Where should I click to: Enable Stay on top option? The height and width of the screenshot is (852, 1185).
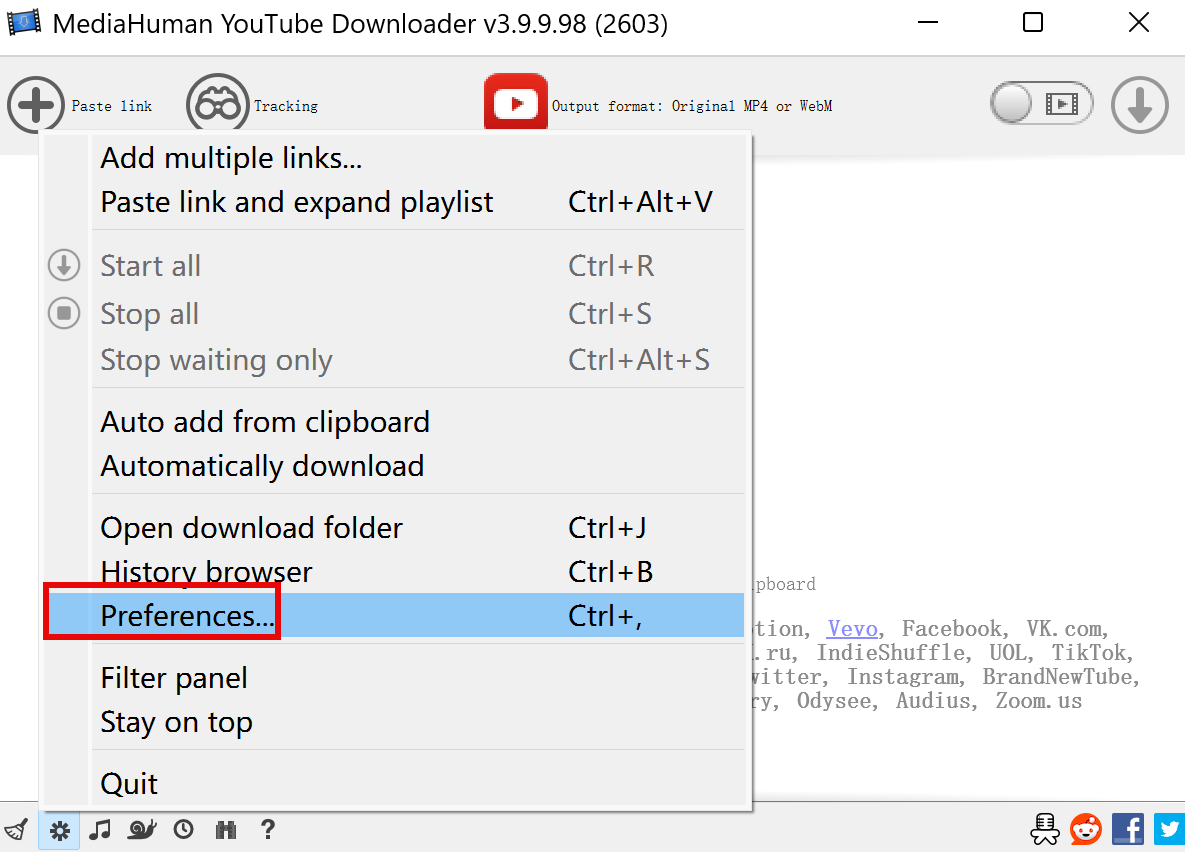click(x=176, y=722)
